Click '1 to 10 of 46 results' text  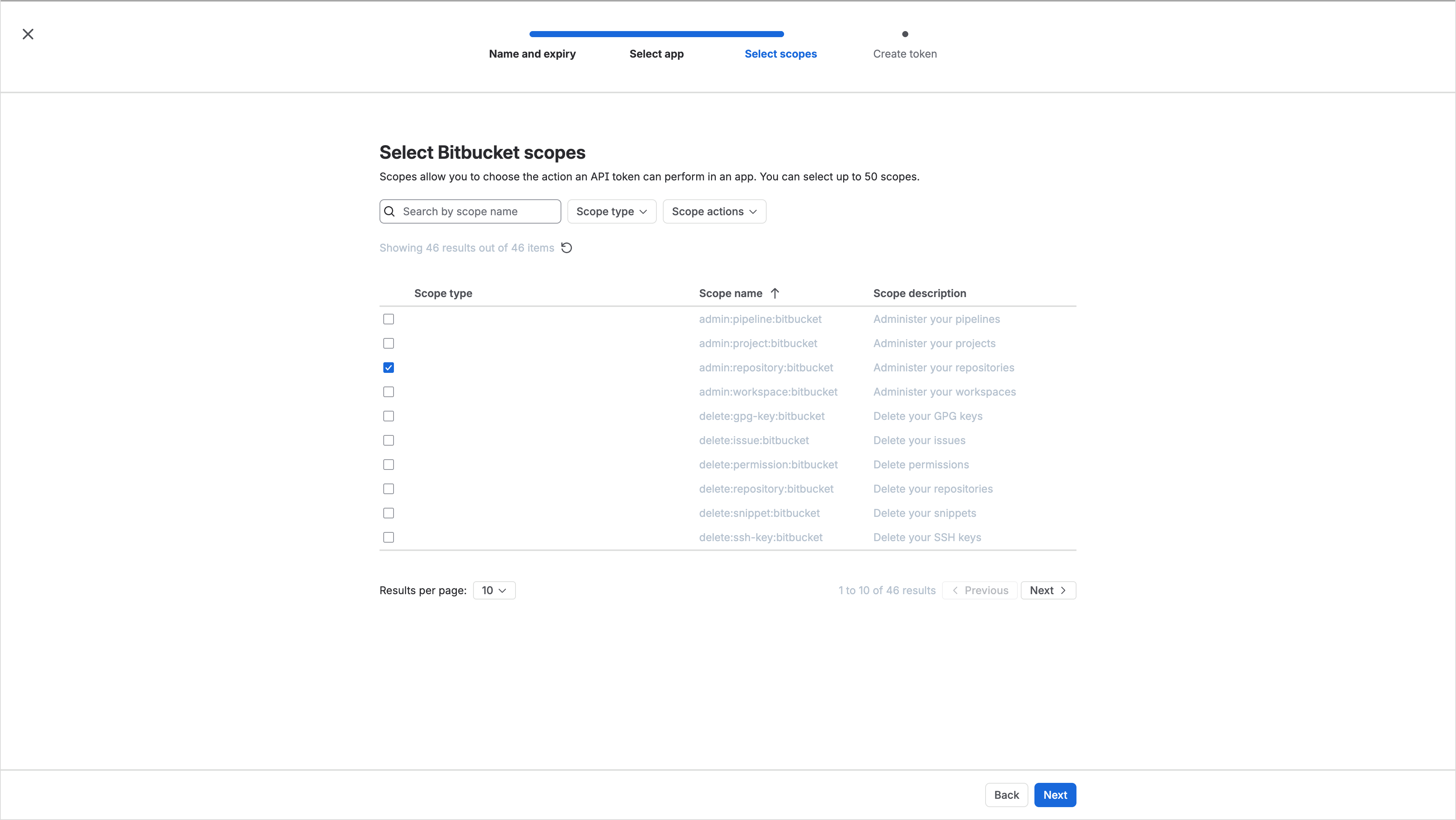tap(887, 590)
